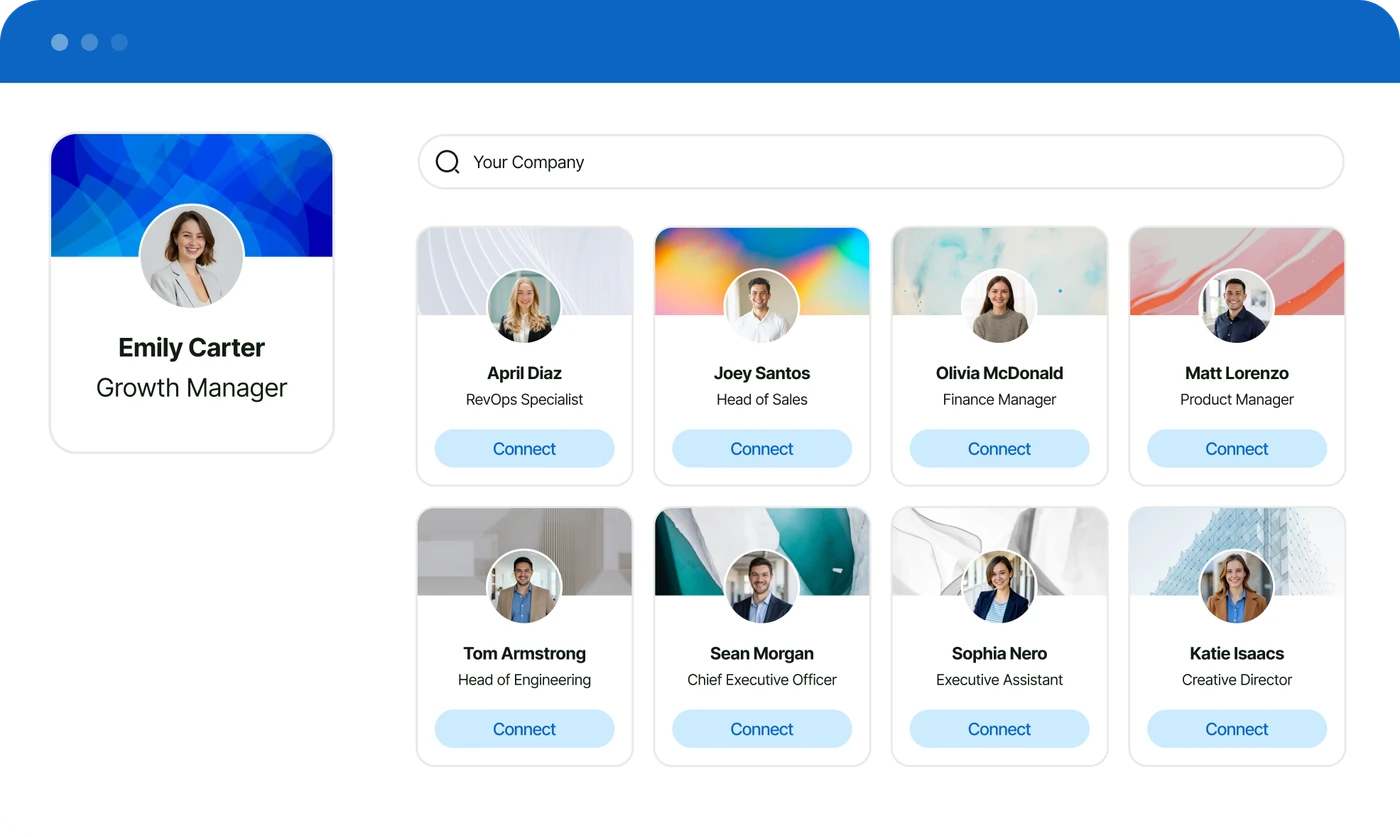Click the Product Manager job title
The height and width of the screenshot is (837, 1400).
pos(1237,399)
